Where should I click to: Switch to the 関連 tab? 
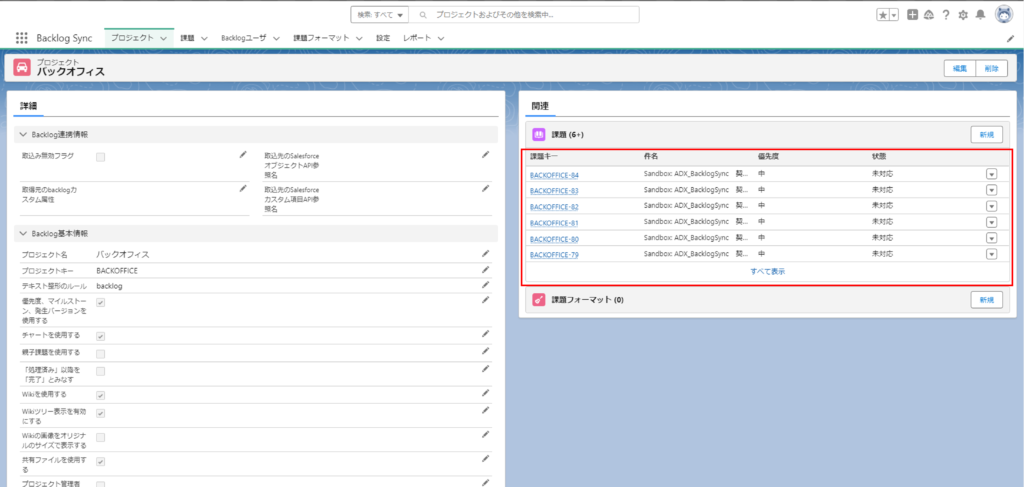[540, 105]
